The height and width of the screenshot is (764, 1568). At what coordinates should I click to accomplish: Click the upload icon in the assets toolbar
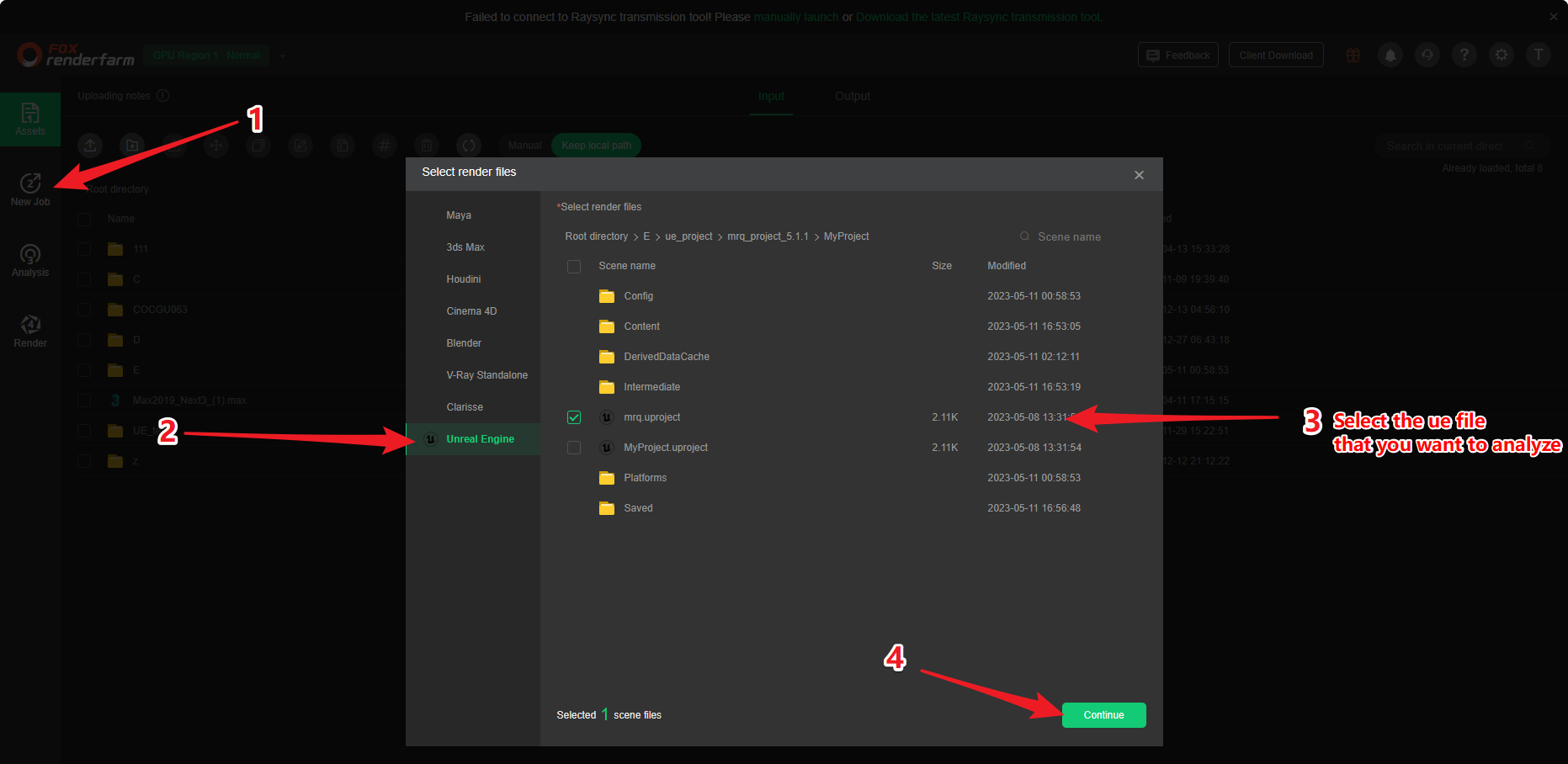pyautogui.click(x=90, y=146)
